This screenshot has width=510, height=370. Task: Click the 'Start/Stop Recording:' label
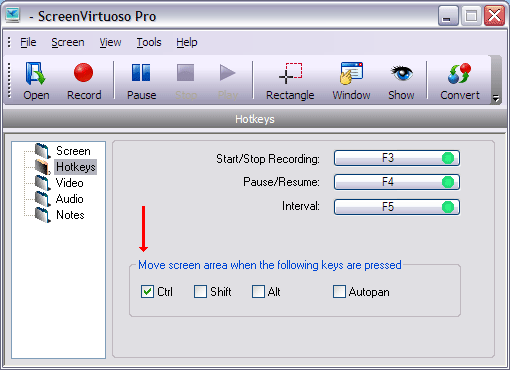point(268,159)
